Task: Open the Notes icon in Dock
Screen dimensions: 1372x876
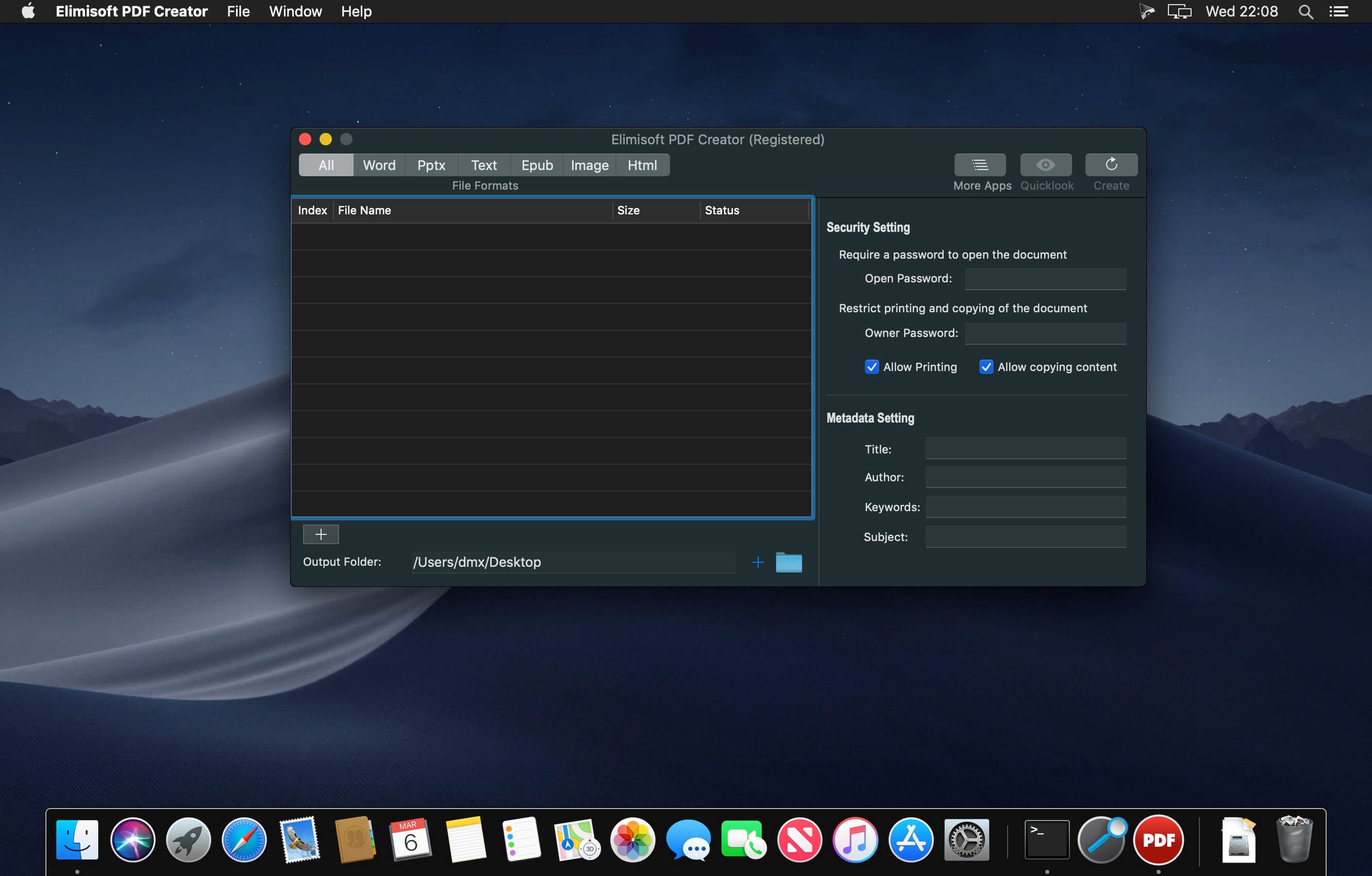Action: coord(466,839)
